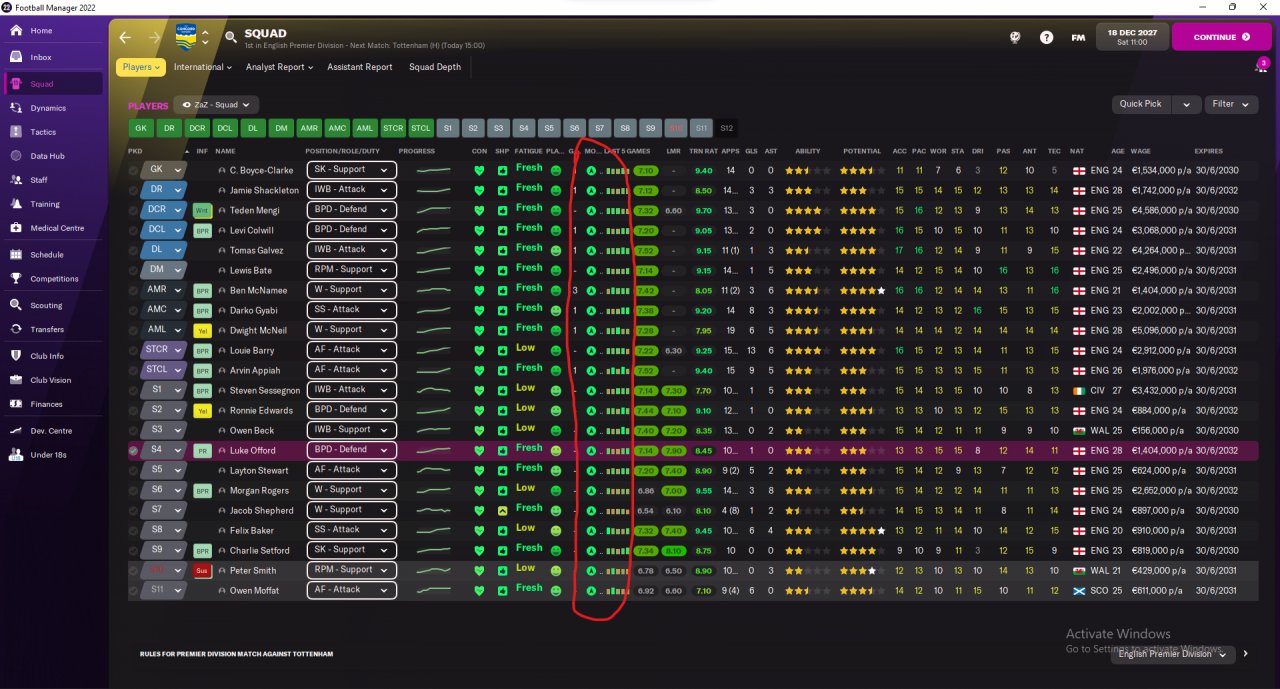Screen dimensions: 1280x689
Task: Open the Dev. Centre
Action: coord(53,431)
